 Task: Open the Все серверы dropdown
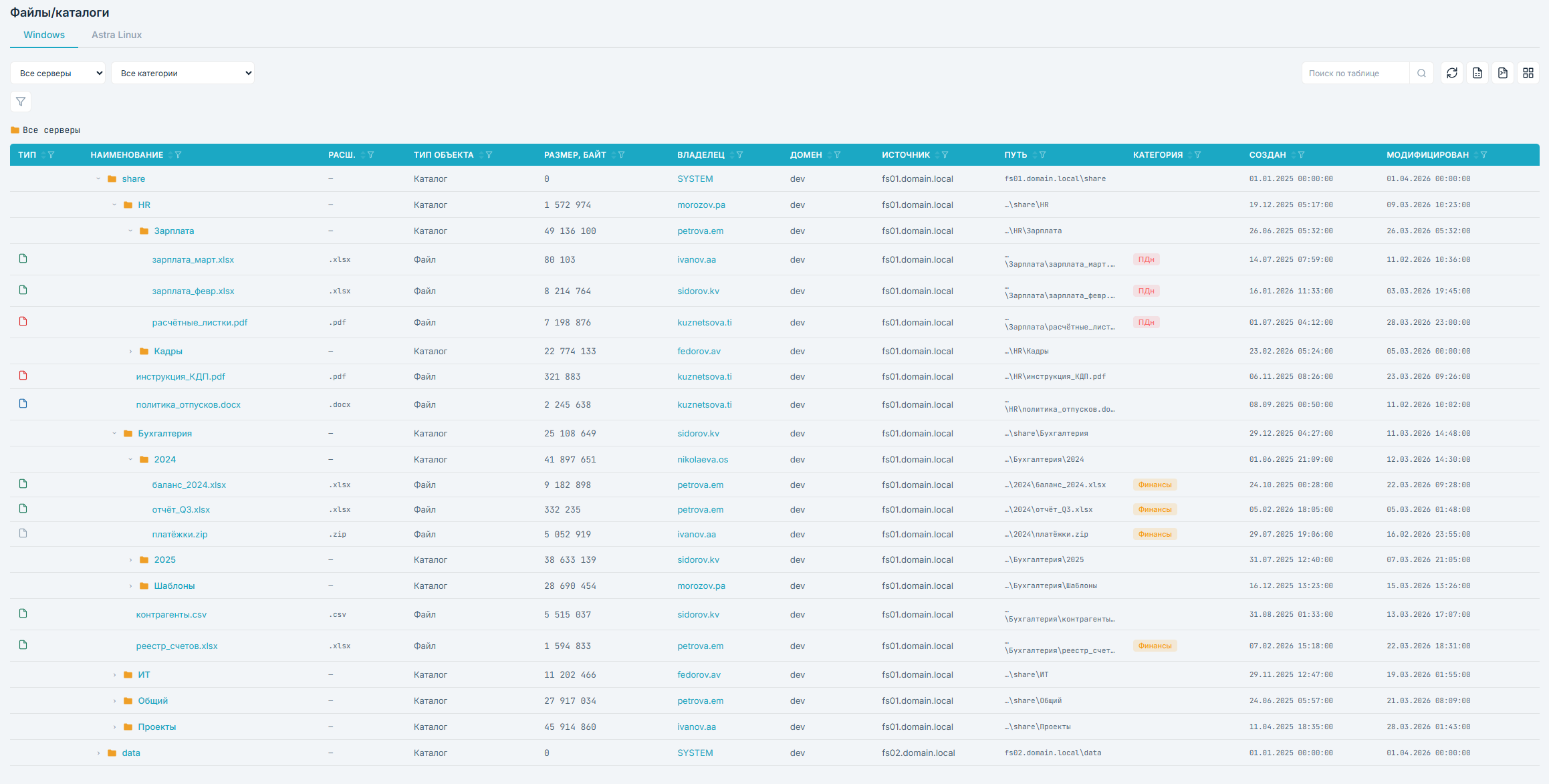(x=57, y=73)
